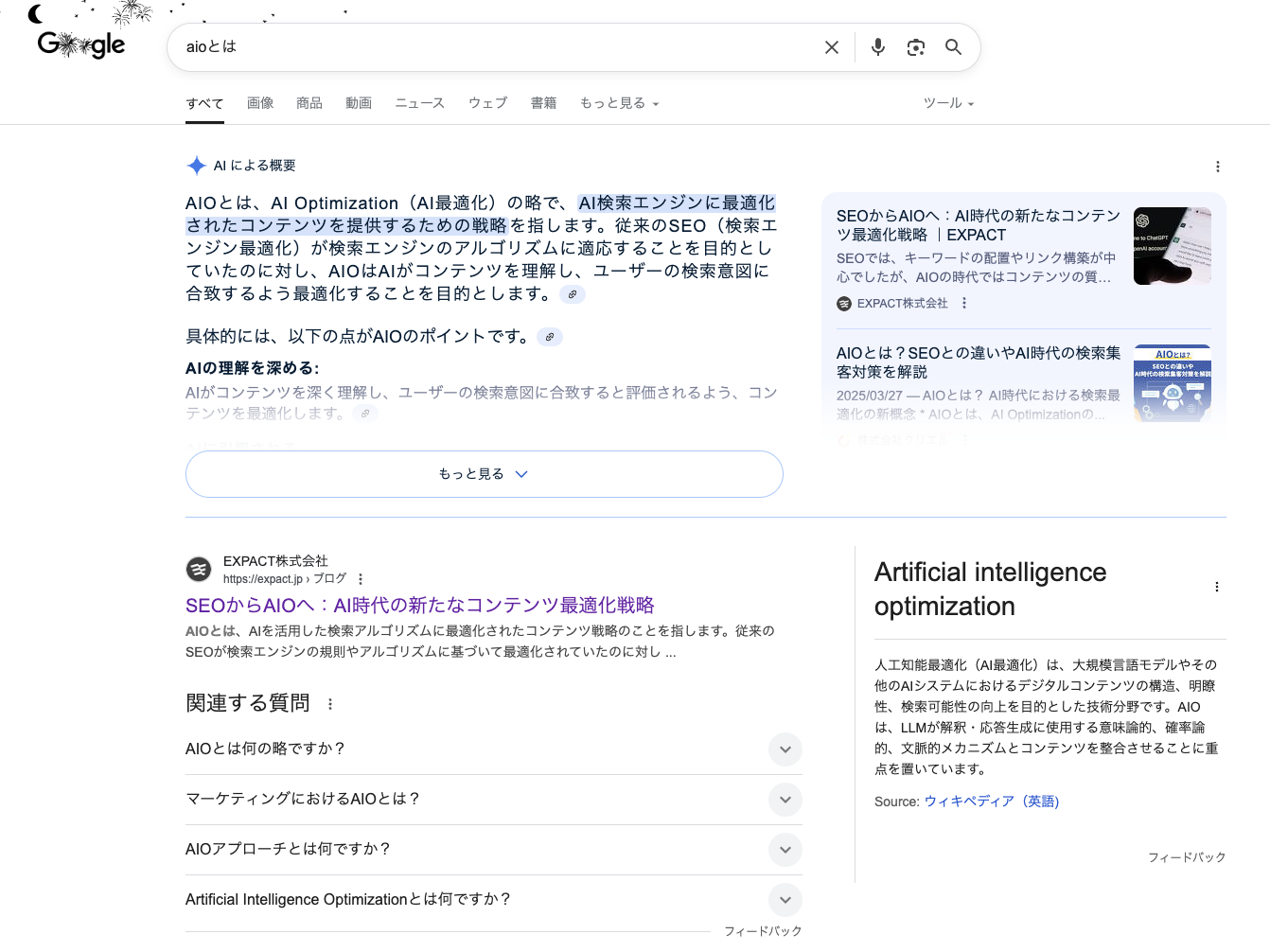Select the すべて tab
This screenshot has height=952, width=1270.
204,104
